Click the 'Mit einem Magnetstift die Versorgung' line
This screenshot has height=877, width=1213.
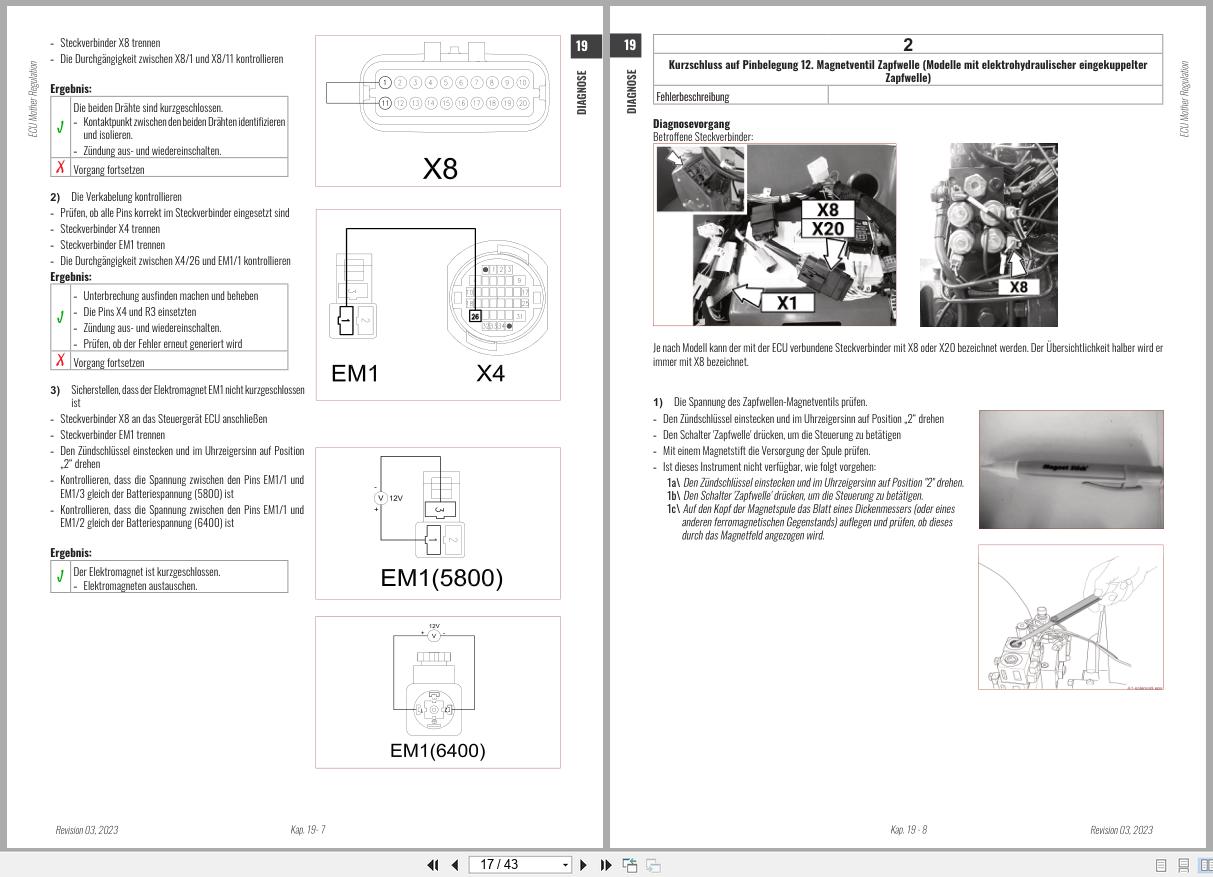767,451
